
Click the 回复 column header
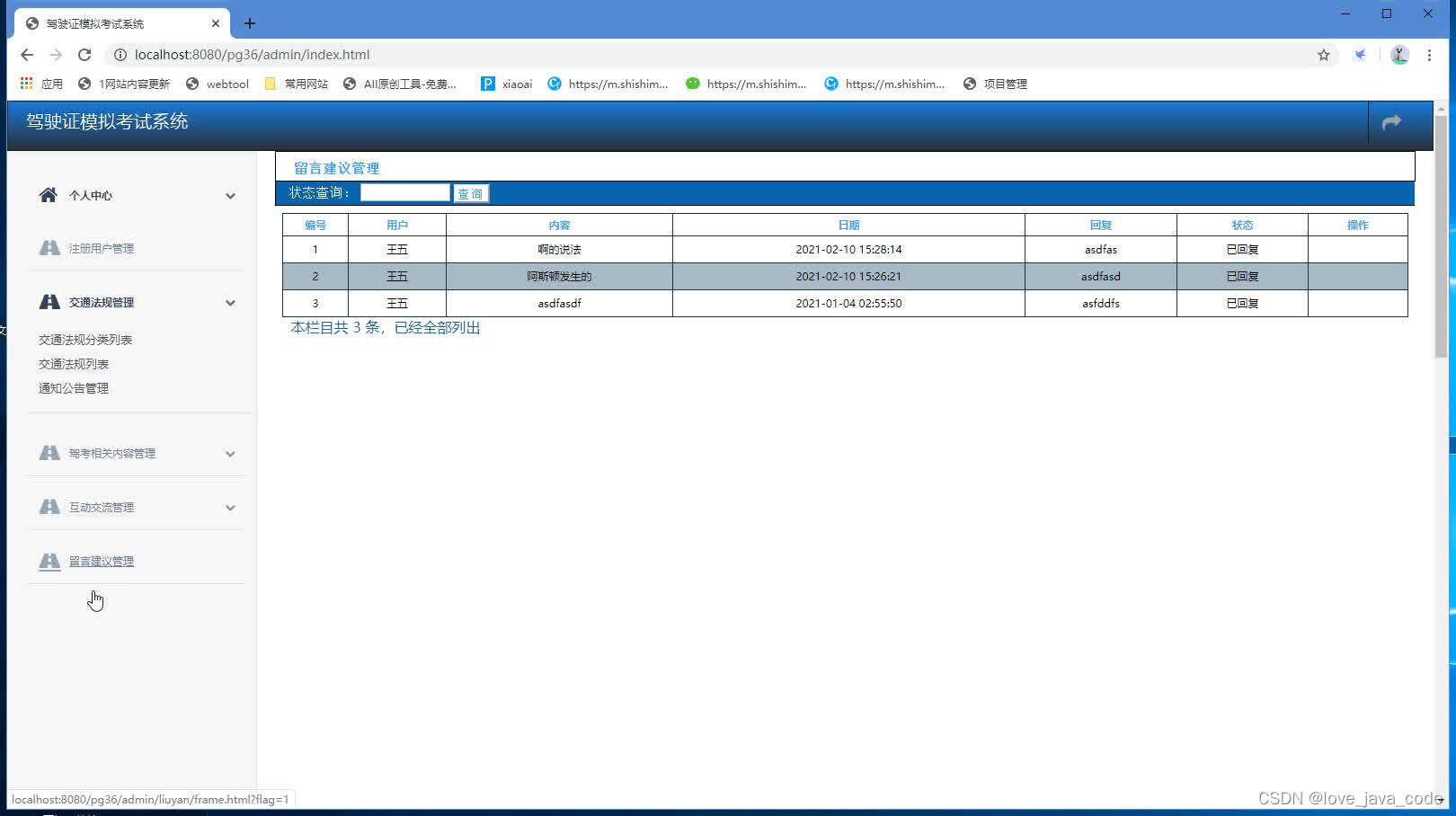click(1101, 225)
